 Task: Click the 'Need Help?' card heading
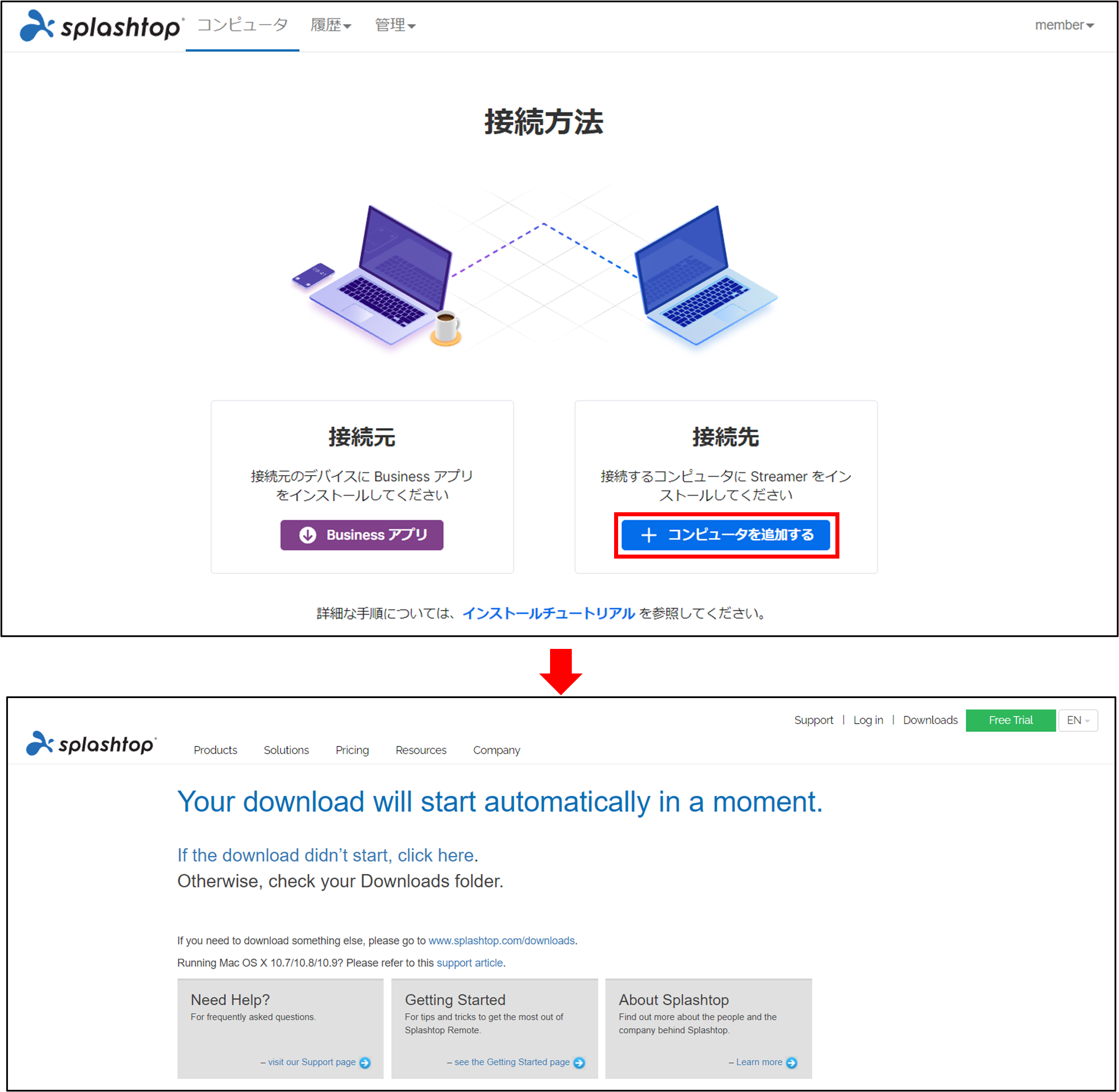point(230,999)
